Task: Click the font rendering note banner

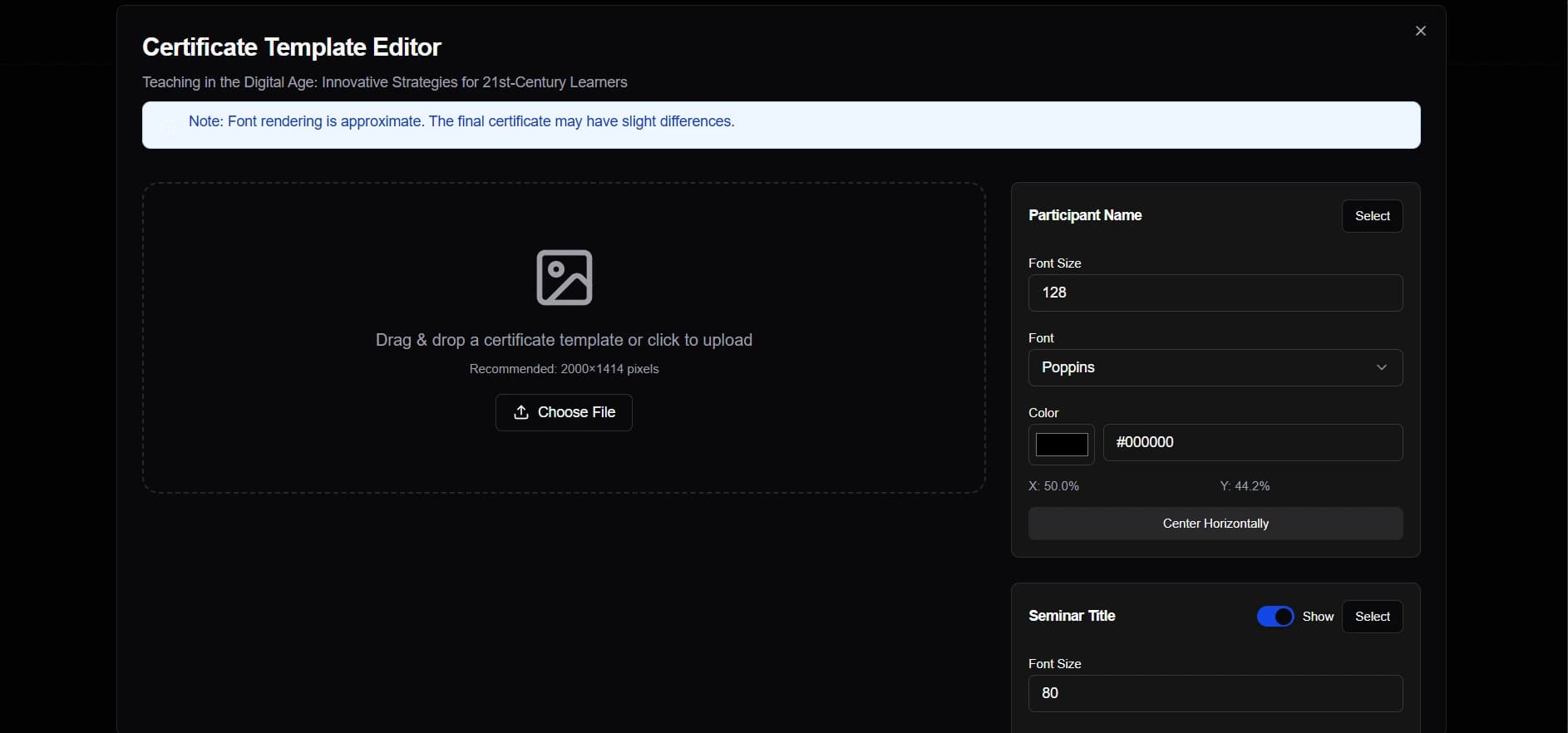Action: (781, 125)
